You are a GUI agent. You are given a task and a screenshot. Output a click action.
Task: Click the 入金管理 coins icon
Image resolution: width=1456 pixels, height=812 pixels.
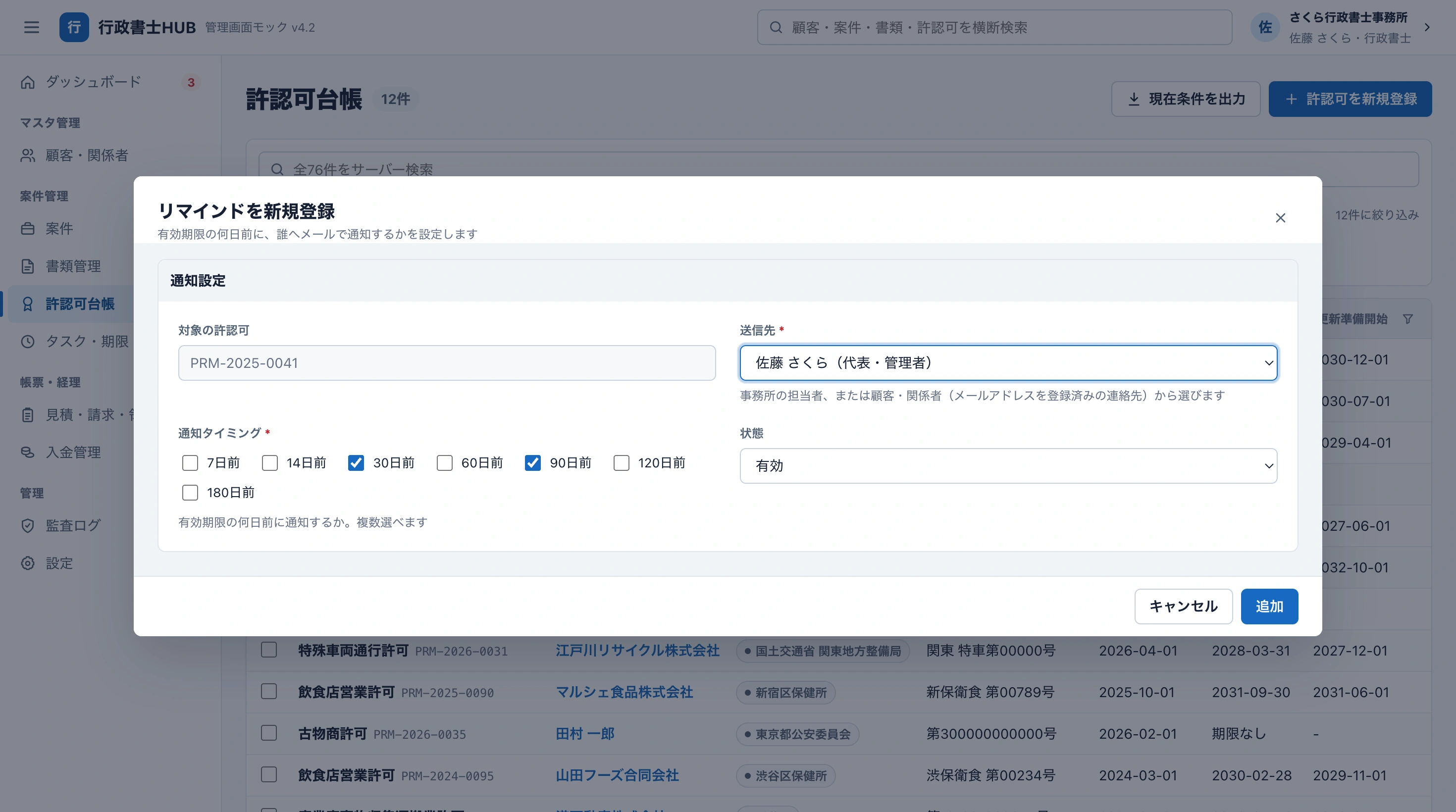(28, 452)
